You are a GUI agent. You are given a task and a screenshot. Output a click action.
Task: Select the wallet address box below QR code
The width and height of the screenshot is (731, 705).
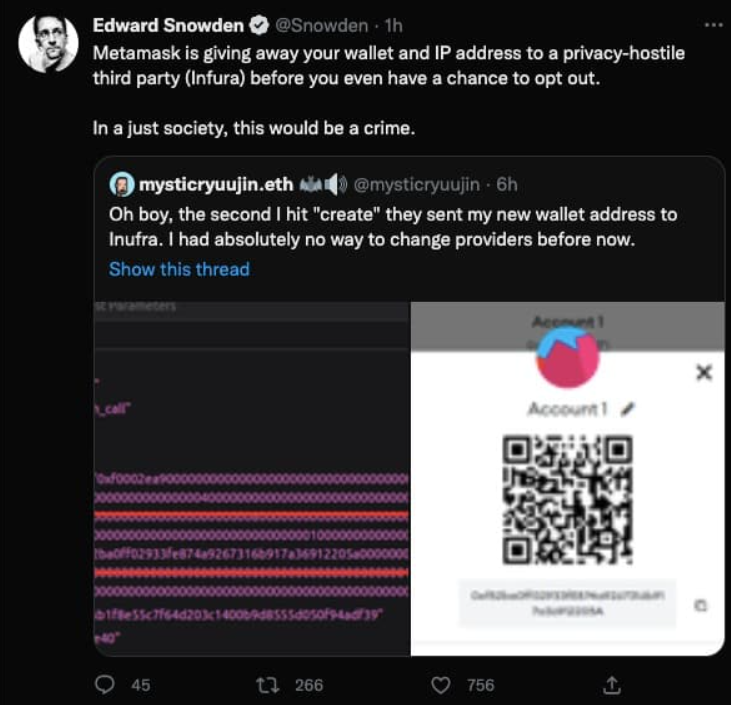click(567, 603)
